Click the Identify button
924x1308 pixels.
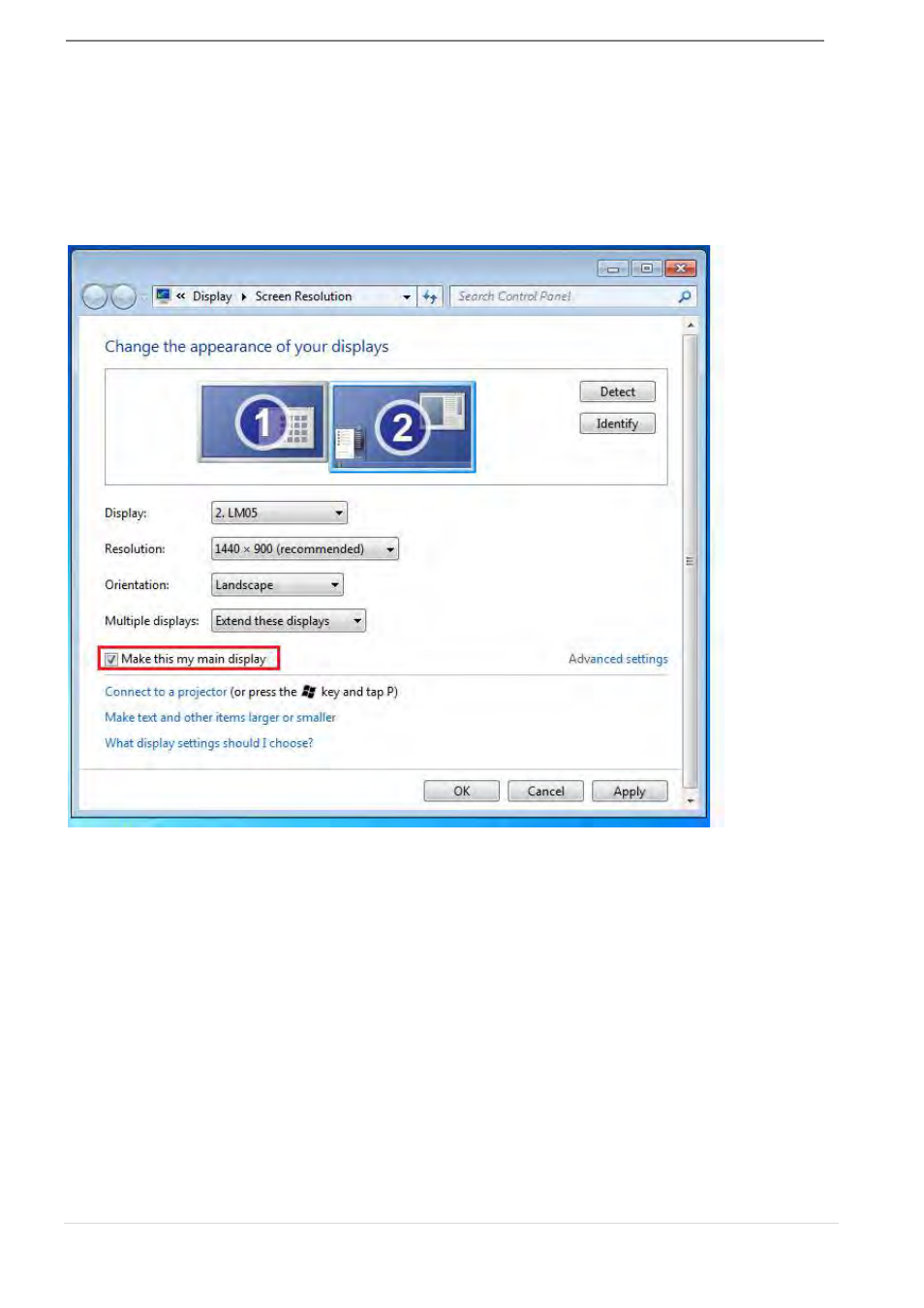tap(618, 423)
